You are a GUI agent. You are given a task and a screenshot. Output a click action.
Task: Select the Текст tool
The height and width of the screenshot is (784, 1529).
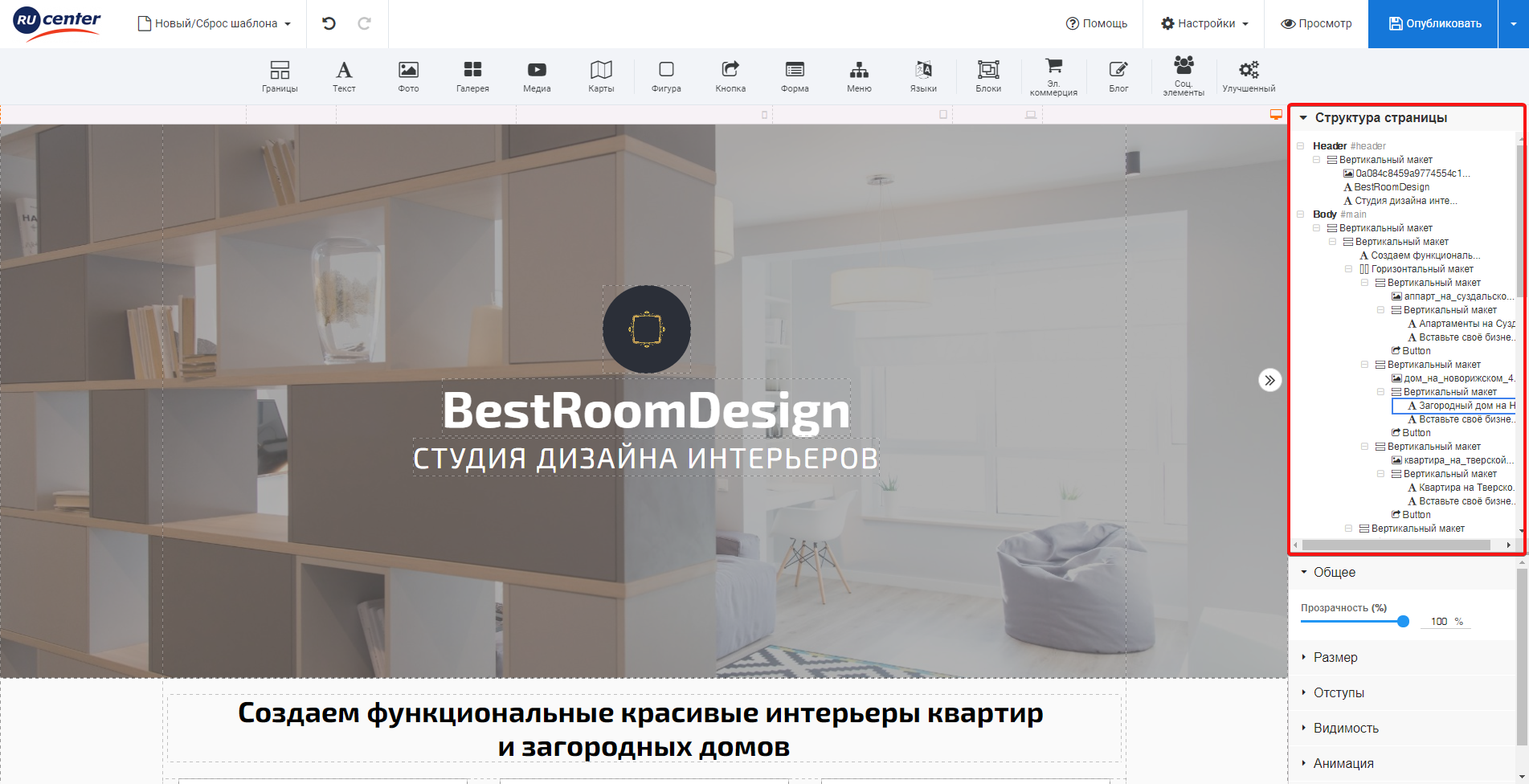coord(344,77)
